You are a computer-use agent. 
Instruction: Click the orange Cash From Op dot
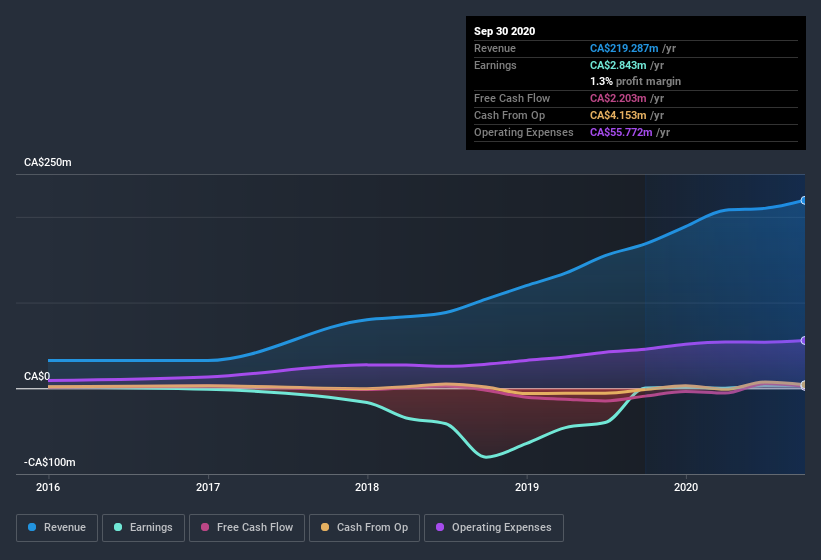coord(325,527)
